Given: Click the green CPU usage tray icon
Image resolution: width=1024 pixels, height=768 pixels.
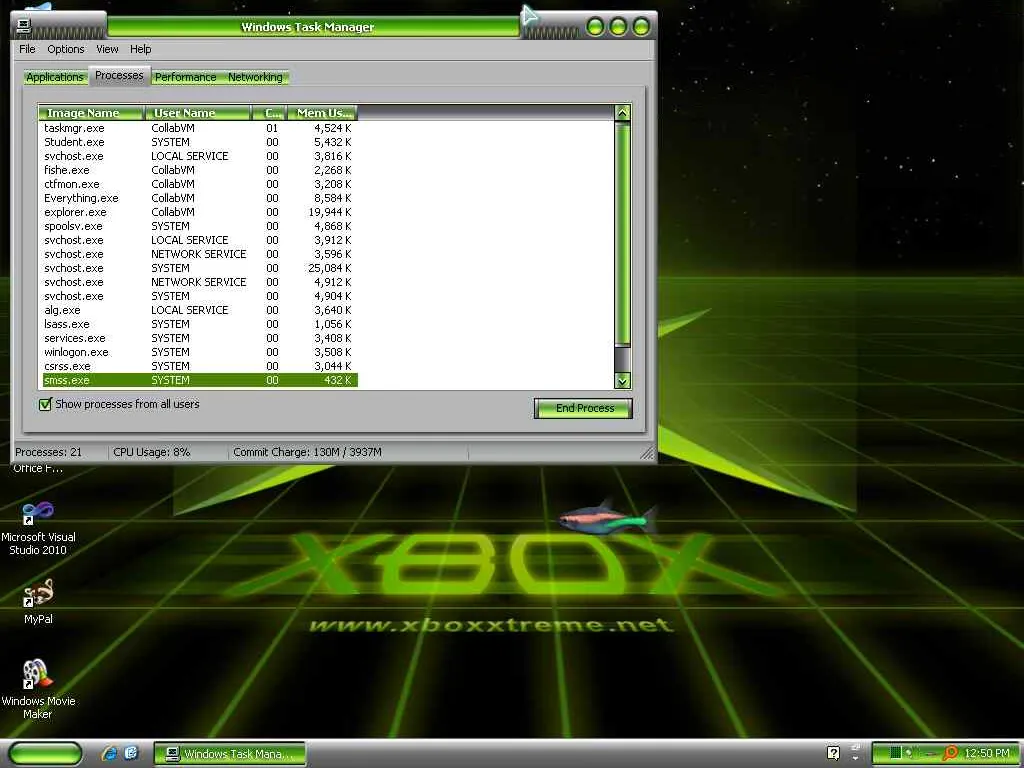Looking at the screenshot, I should click(x=896, y=753).
